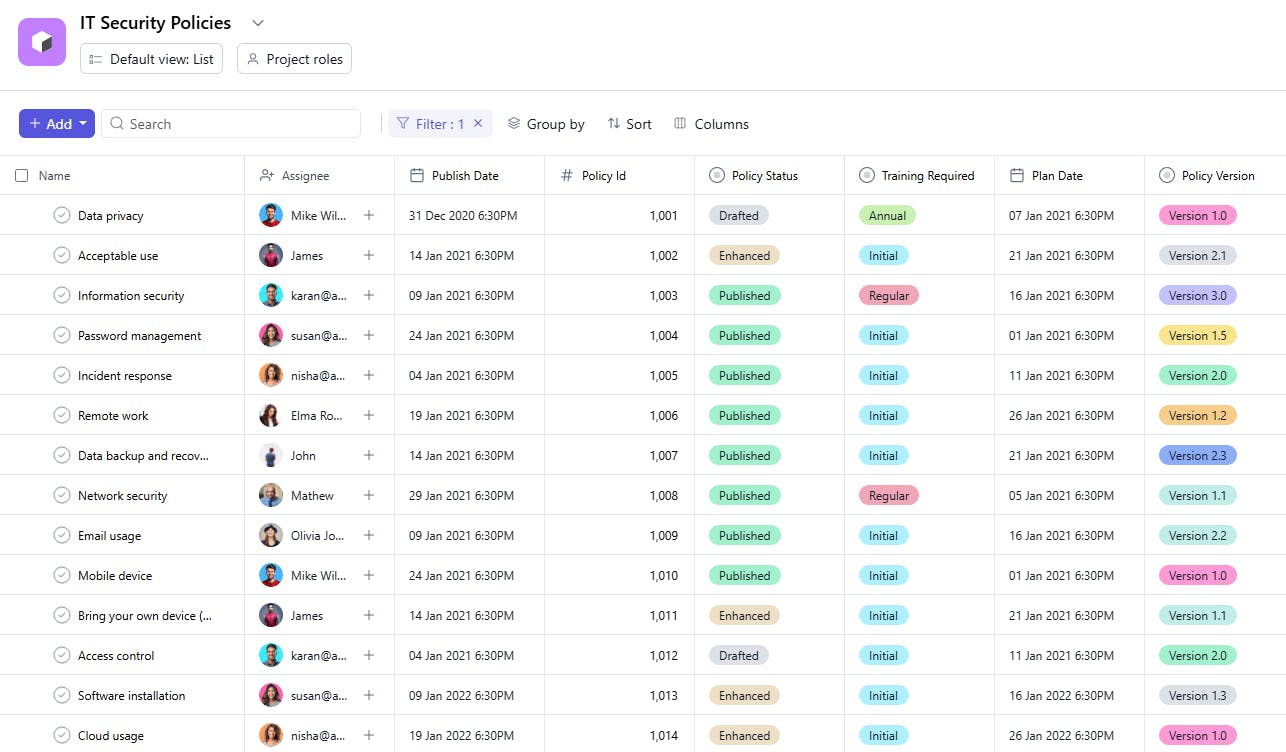Click the Version 3.0 tag for Information security
1286x752 pixels.
pyautogui.click(x=1198, y=295)
